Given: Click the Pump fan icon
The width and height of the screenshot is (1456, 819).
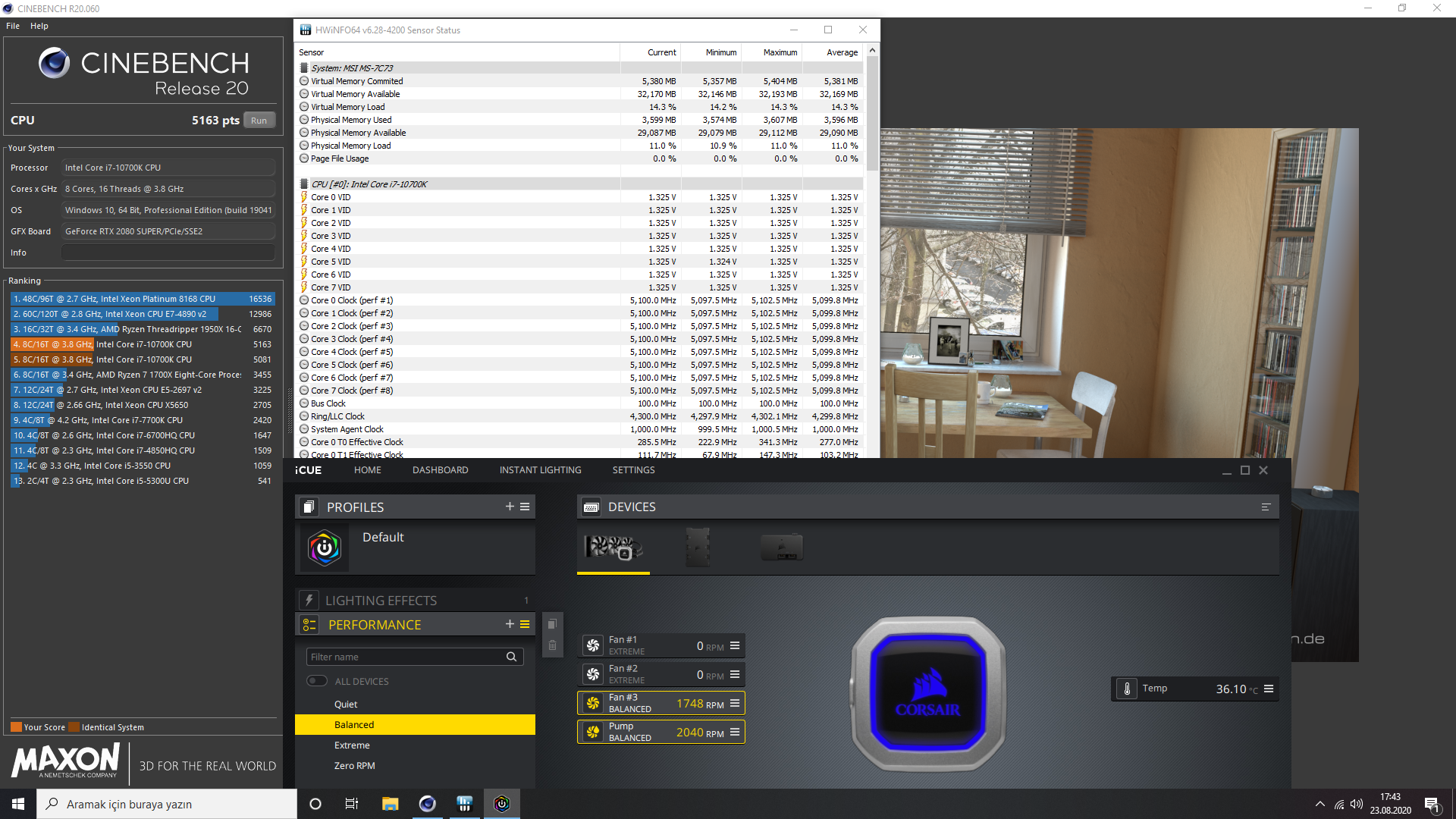Looking at the screenshot, I should [x=593, y=732].
